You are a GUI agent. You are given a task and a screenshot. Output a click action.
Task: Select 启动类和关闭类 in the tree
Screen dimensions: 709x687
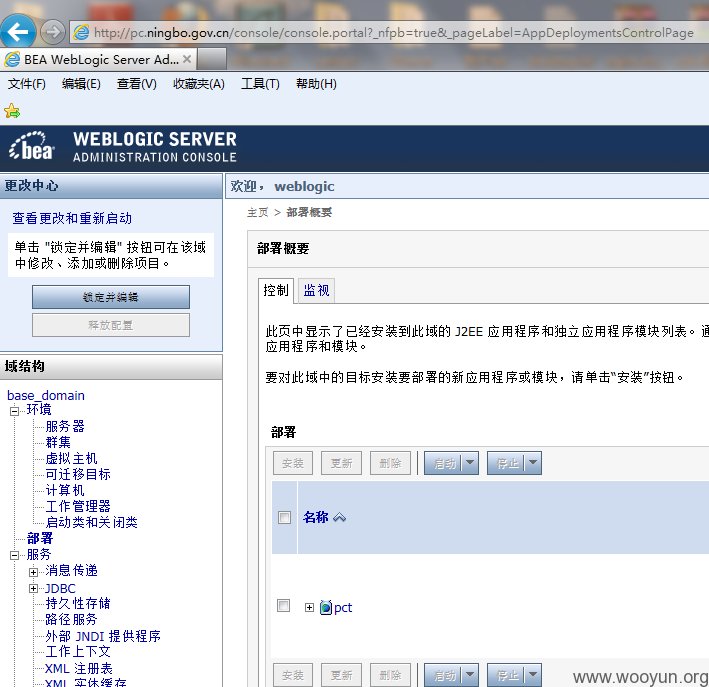pyautogui.click(x=91, y=522)
